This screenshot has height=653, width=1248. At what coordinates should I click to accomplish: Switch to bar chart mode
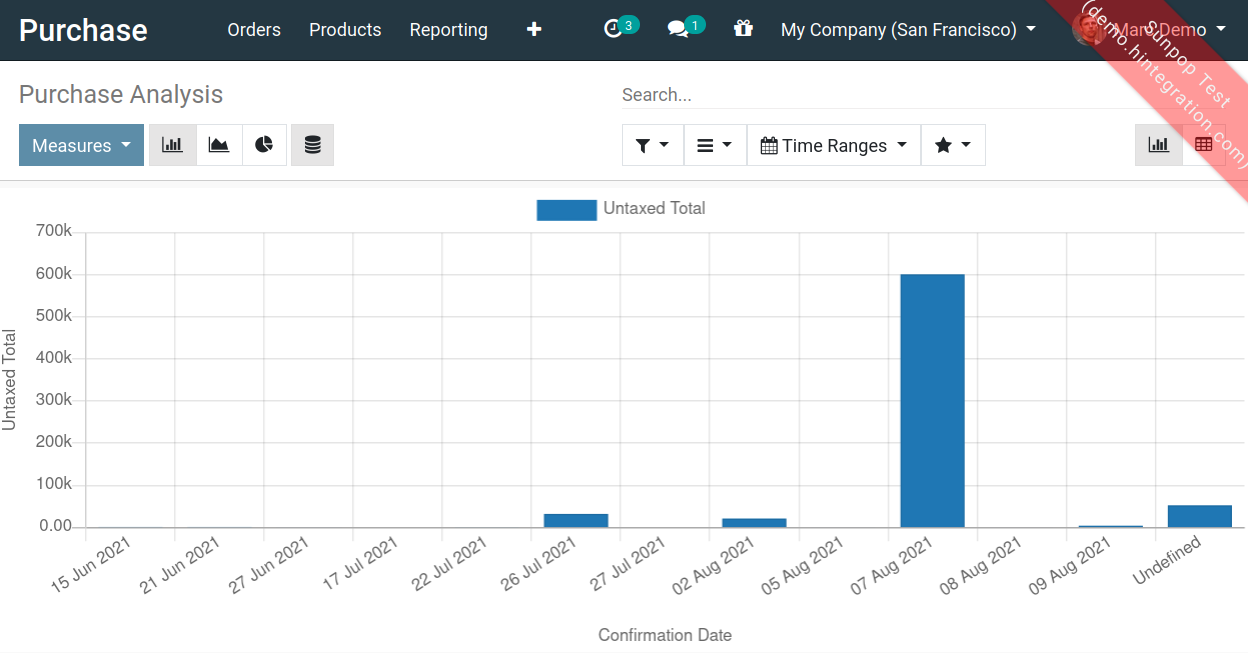coord(173,145)
